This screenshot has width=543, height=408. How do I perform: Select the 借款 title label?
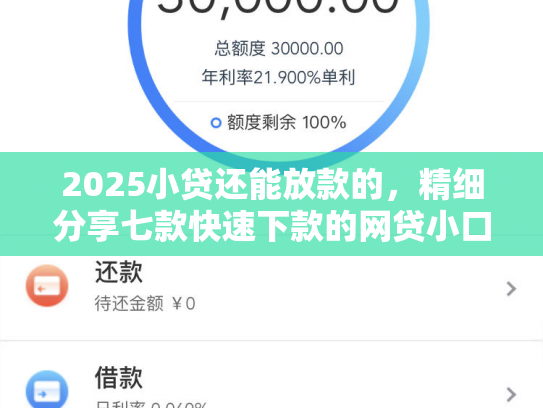pyautogui.click(x=118, y=378)
